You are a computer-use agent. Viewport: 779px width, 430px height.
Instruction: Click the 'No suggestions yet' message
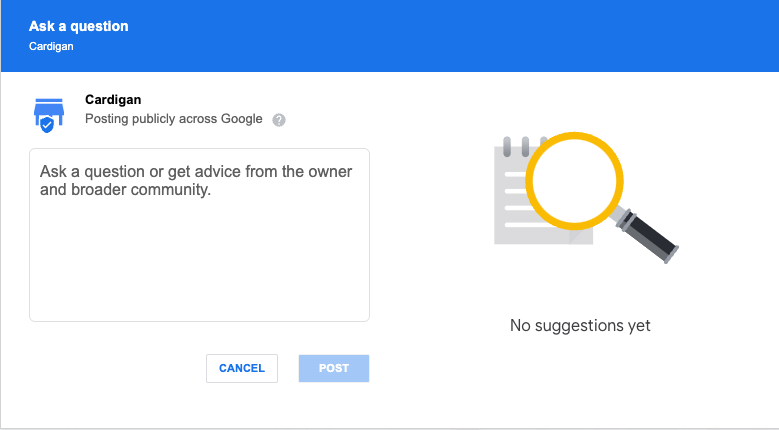coord(580,326)
